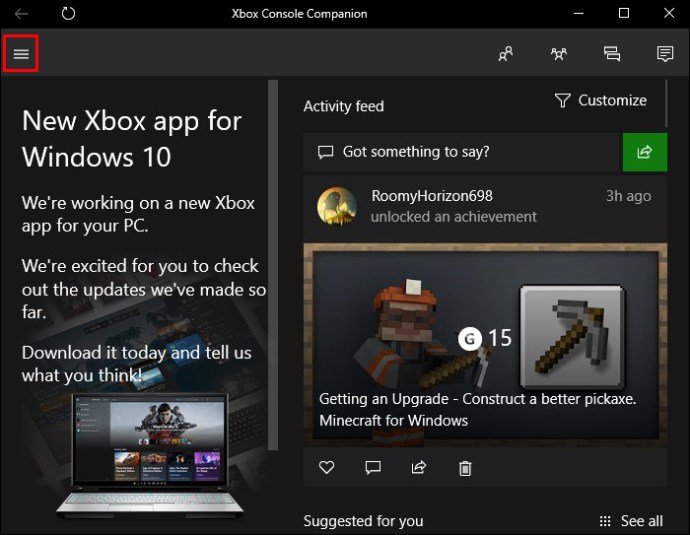The image size is (690, 535).
Task: Open the Friends icon in the top bar
Action: [x=506, y=54]
